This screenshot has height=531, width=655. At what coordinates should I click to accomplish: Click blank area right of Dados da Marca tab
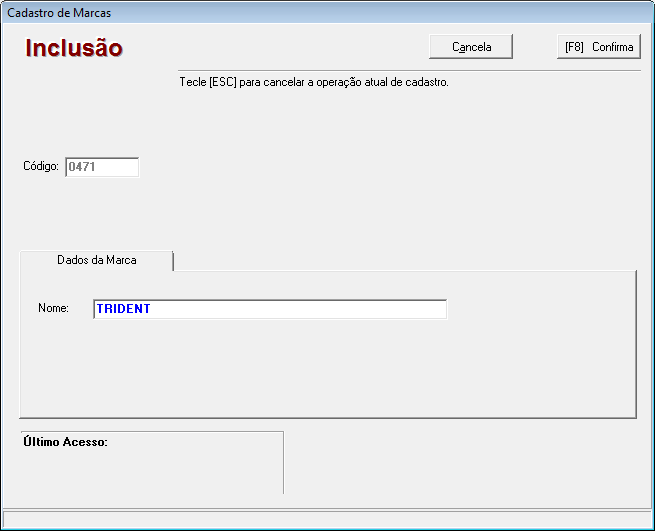coord(400,259)
